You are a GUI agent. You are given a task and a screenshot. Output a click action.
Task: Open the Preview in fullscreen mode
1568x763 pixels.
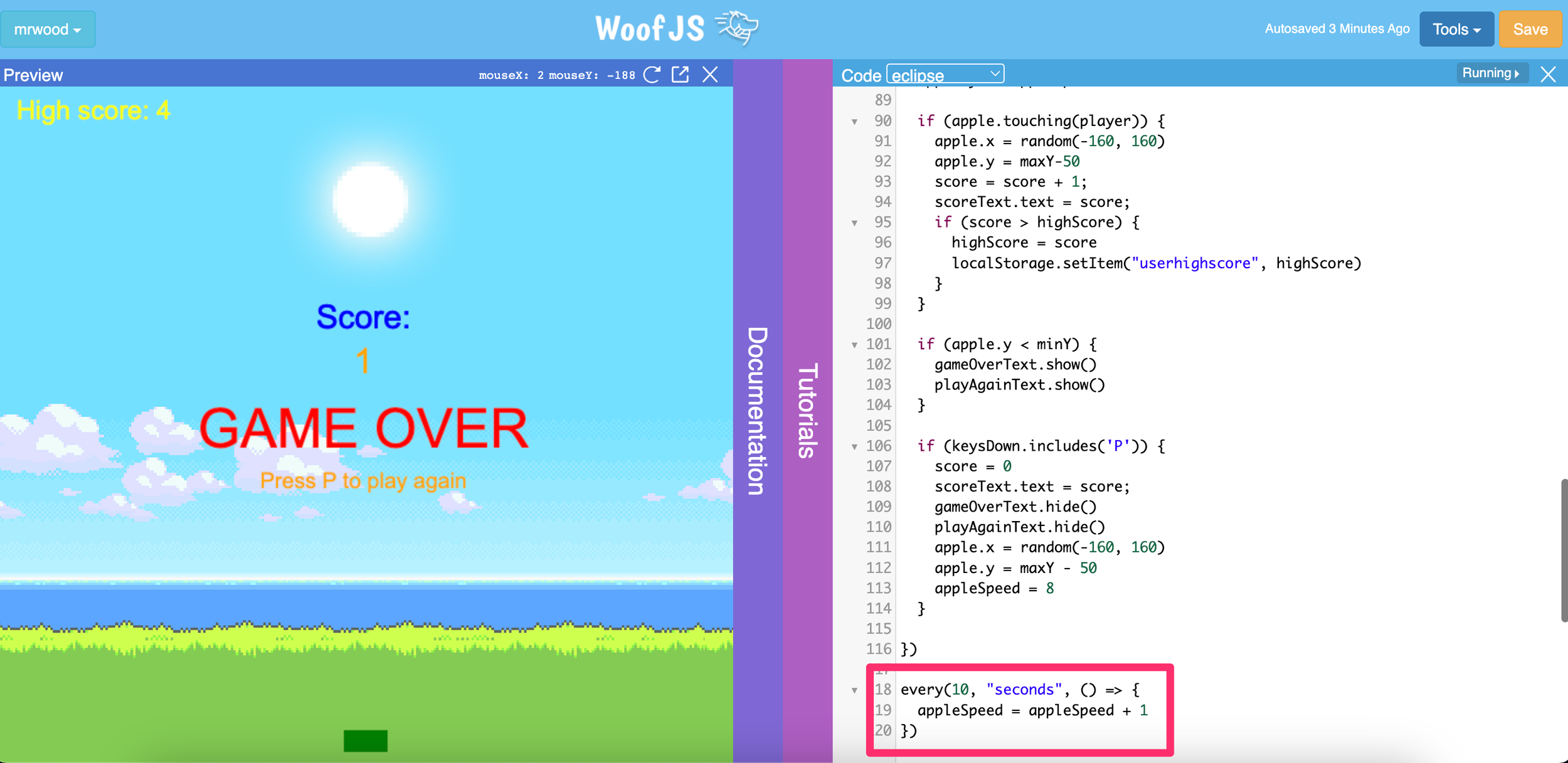681,74
